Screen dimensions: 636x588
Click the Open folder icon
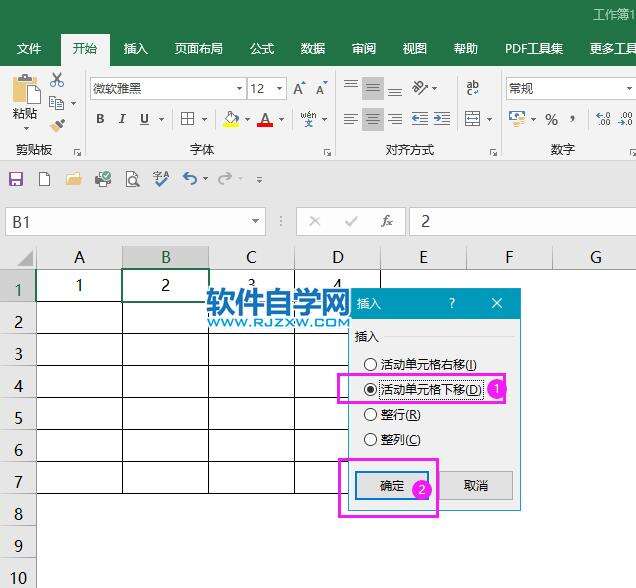pyautogui.click(x=74, y=179)
